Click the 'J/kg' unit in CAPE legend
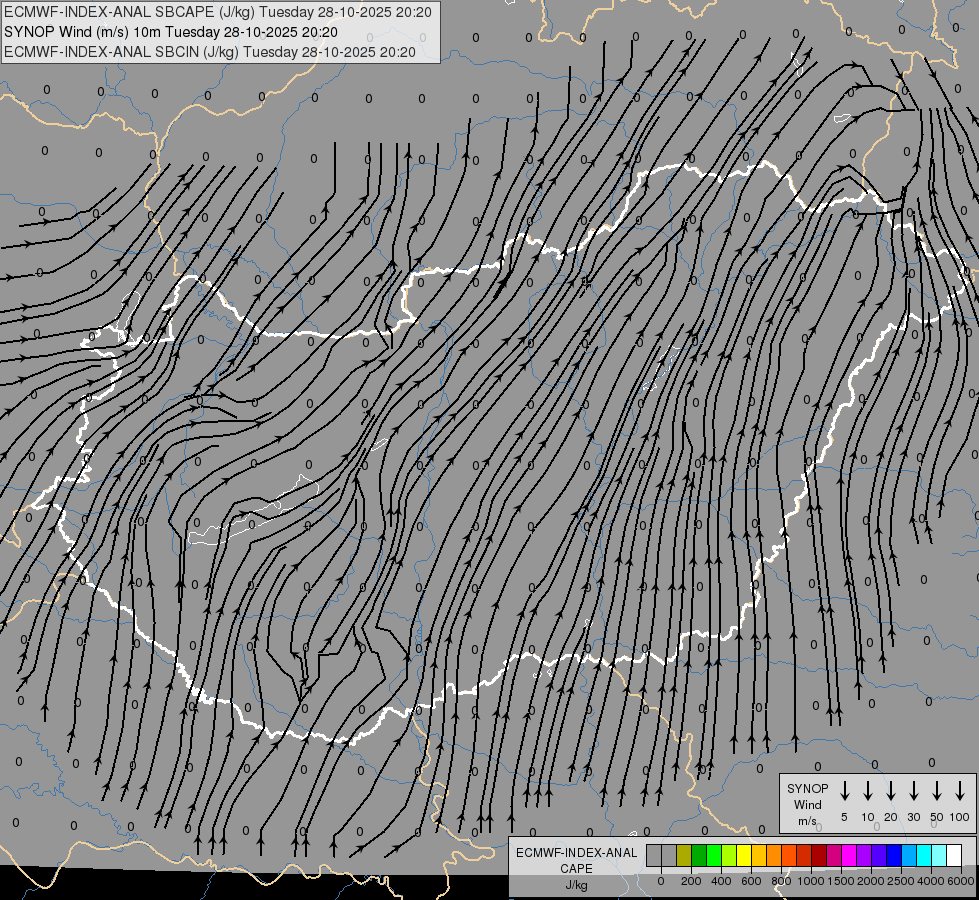Image resolution: width=979 pixels, height=900 pixels. coord(576,885)
